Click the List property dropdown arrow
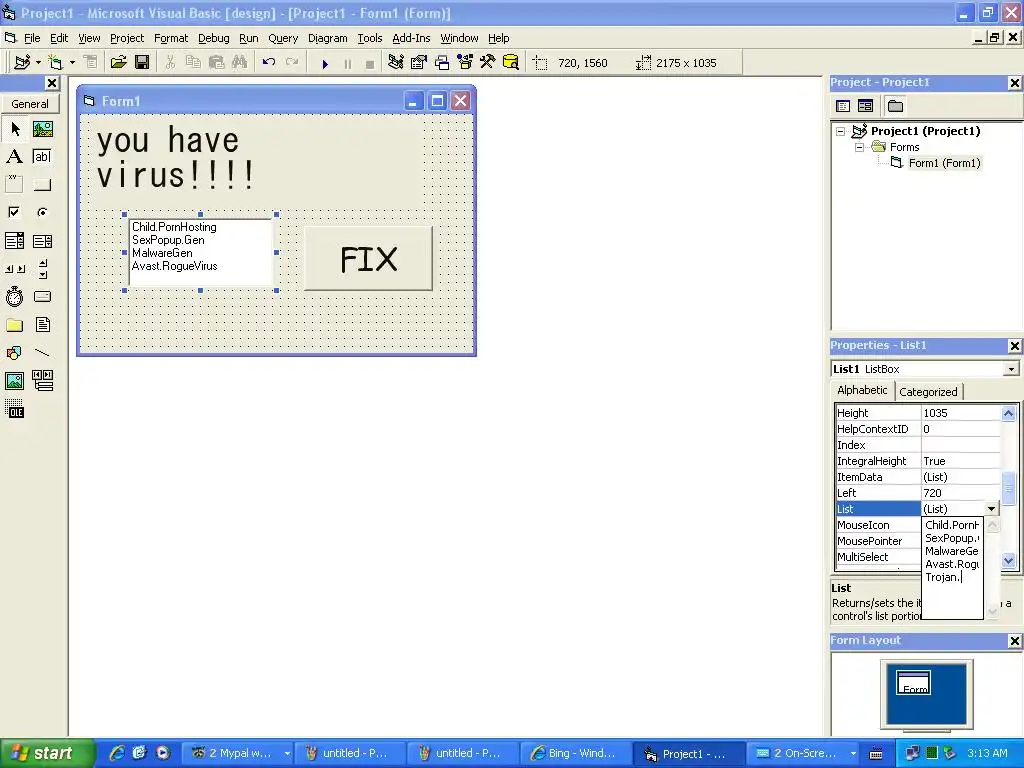Screen dimensions: 1024x768 (991, 509)
